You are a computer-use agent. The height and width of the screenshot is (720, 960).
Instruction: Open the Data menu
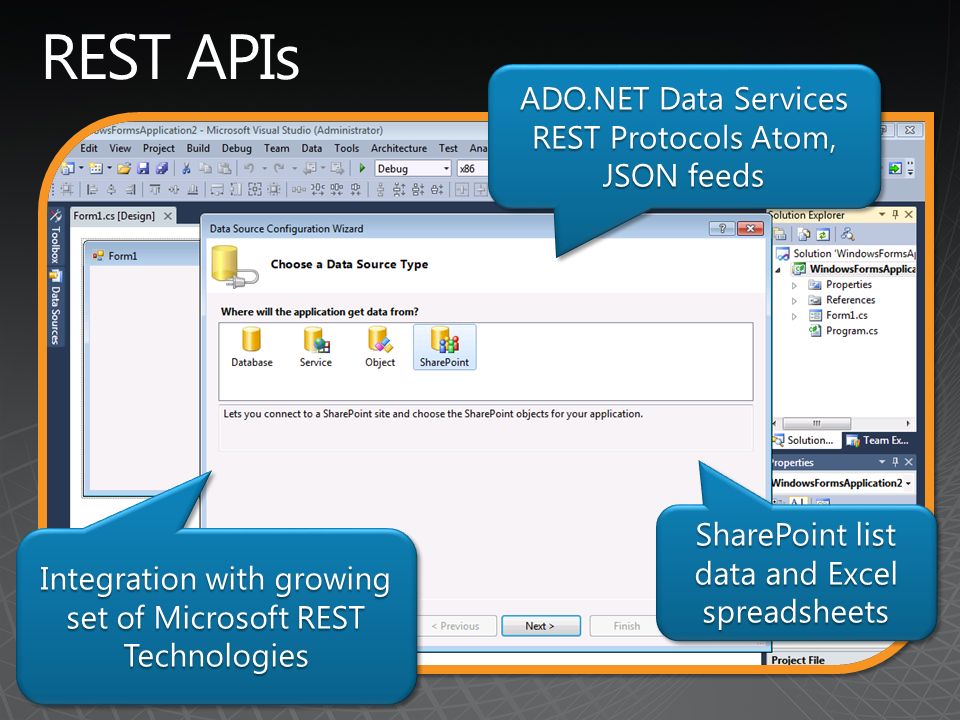point(311,148)
